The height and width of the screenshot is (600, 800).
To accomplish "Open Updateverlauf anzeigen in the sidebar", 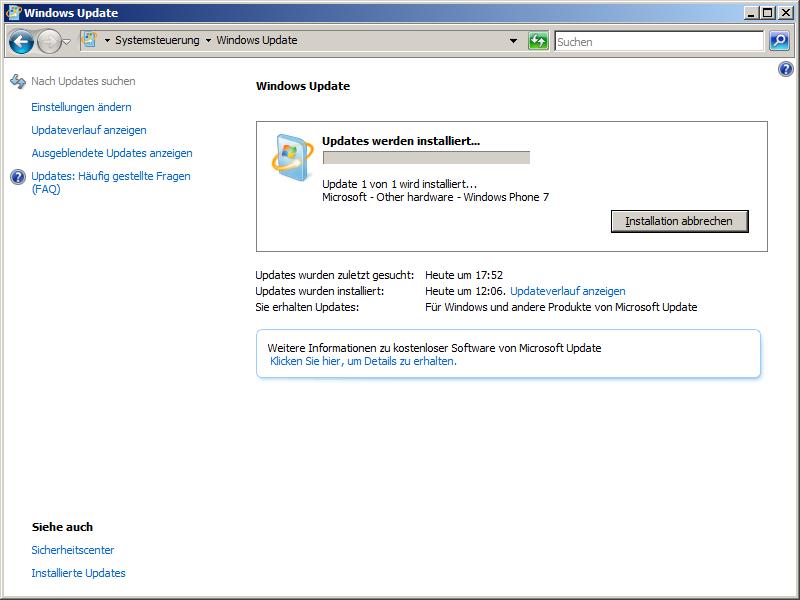I will (89, 130).
